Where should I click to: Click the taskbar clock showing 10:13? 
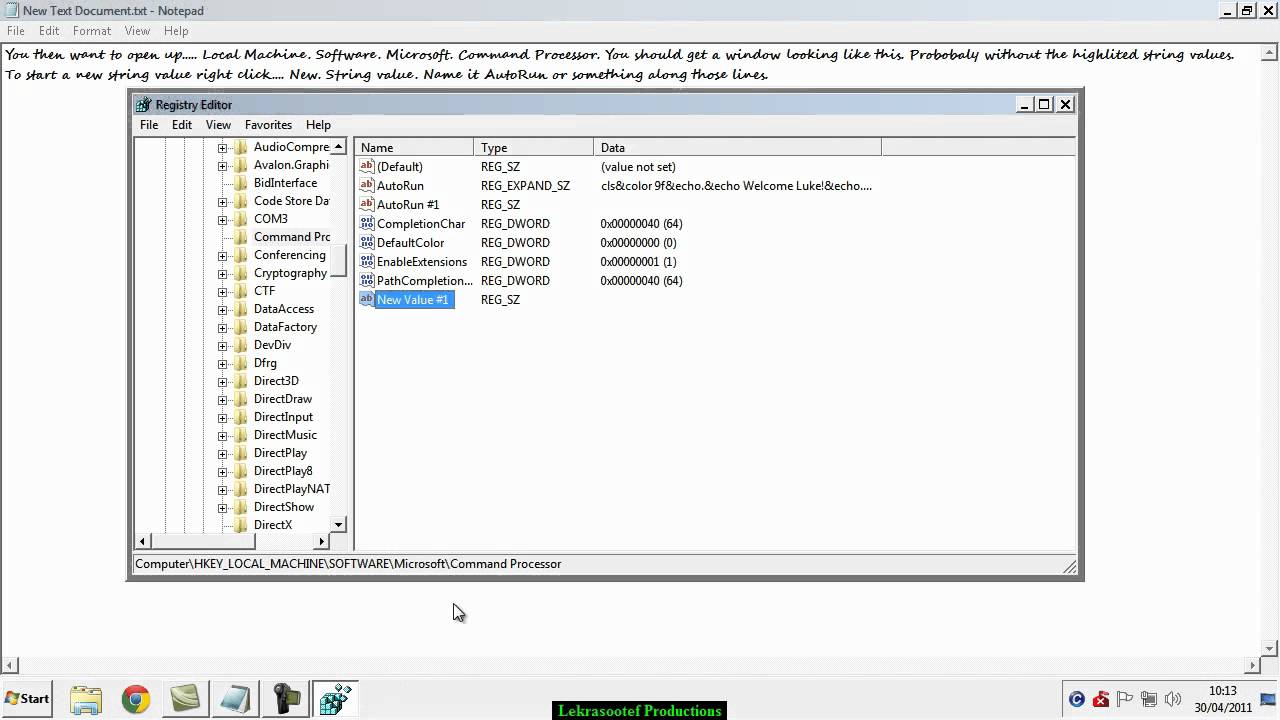(1222, 699)
